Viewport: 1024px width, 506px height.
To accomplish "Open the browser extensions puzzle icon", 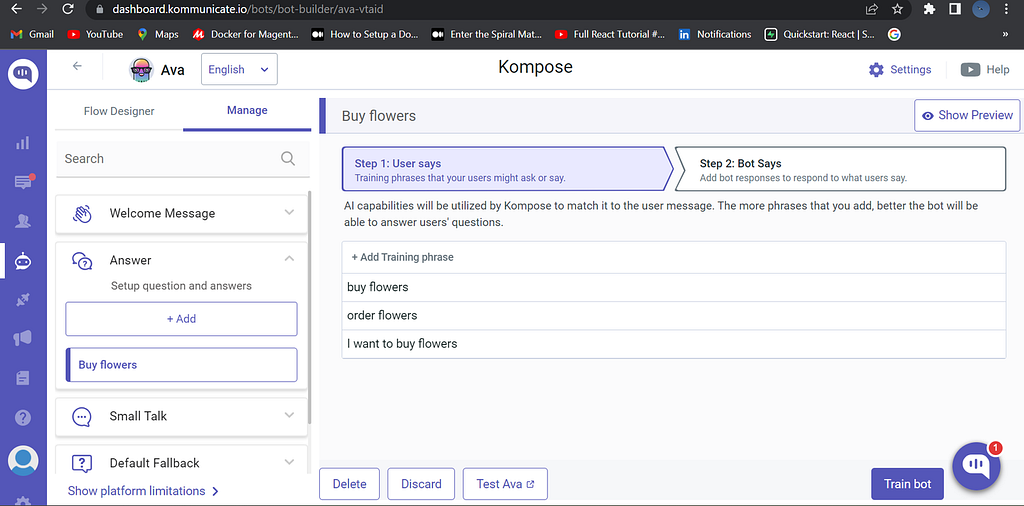I will [929, 9].
